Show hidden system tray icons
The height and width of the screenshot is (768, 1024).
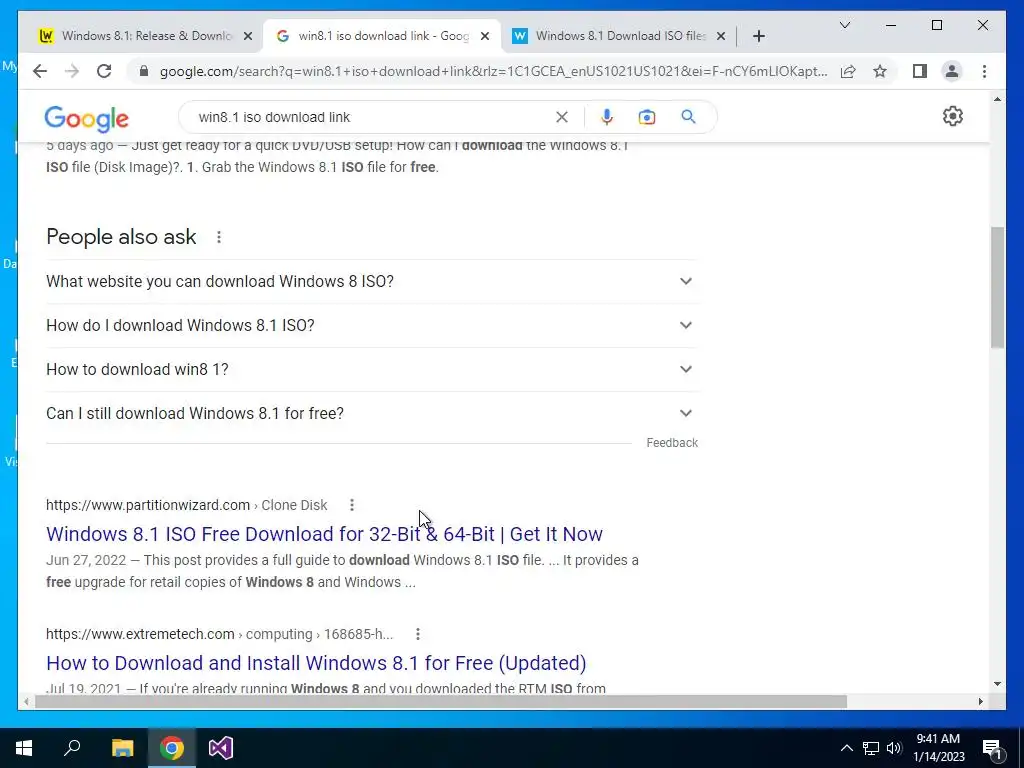[x=846, y=748]
